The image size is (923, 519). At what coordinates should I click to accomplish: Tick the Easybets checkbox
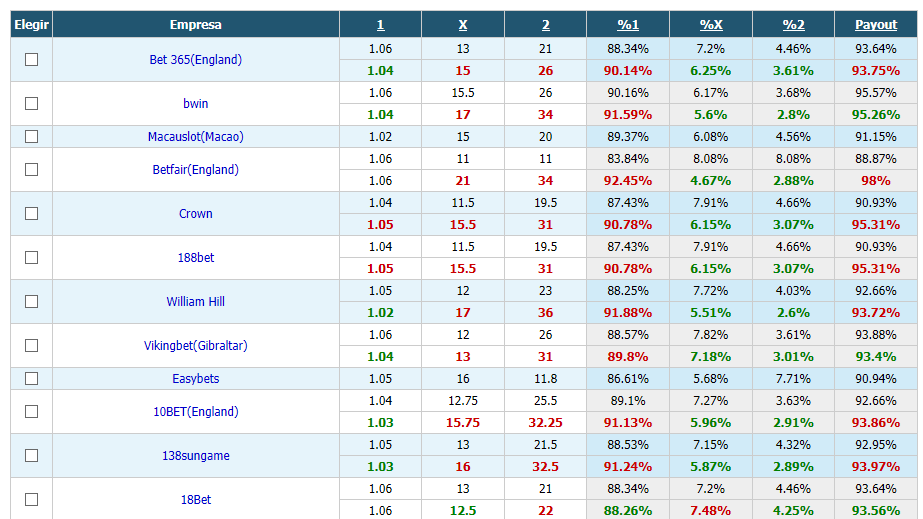32,378
